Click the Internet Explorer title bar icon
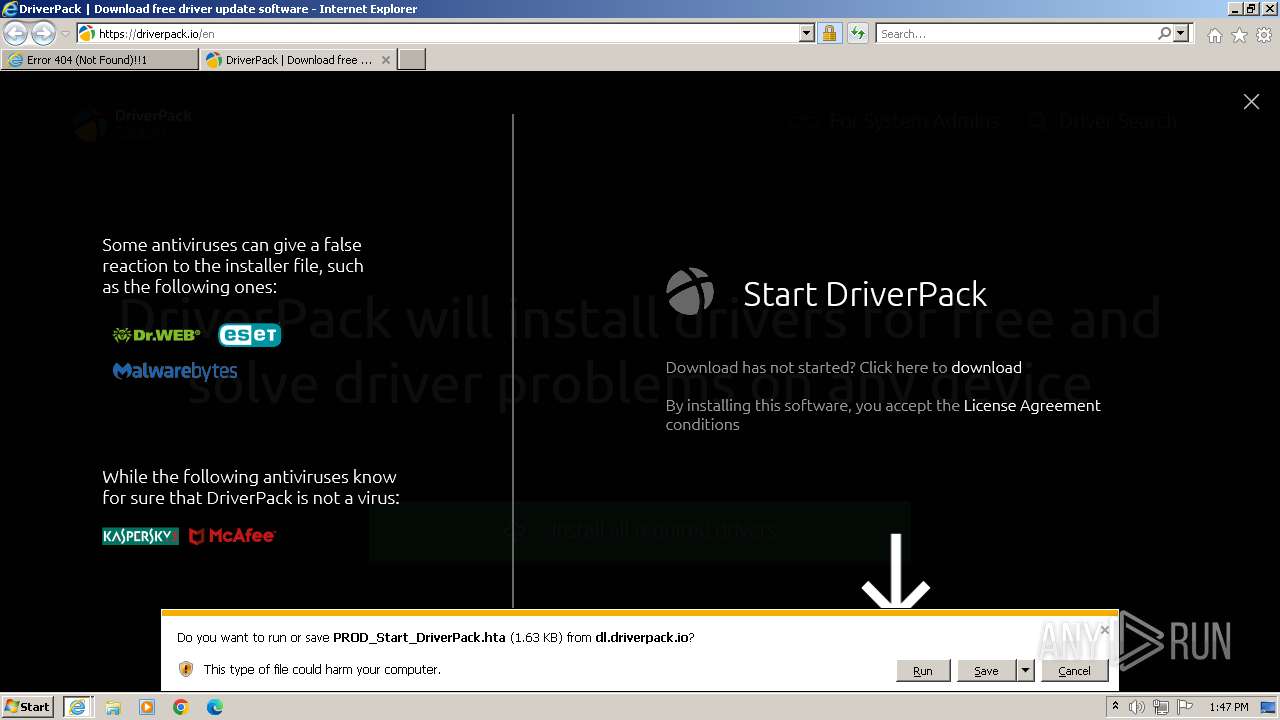Viewport: 1280px width, 720px height. [10, 9]
